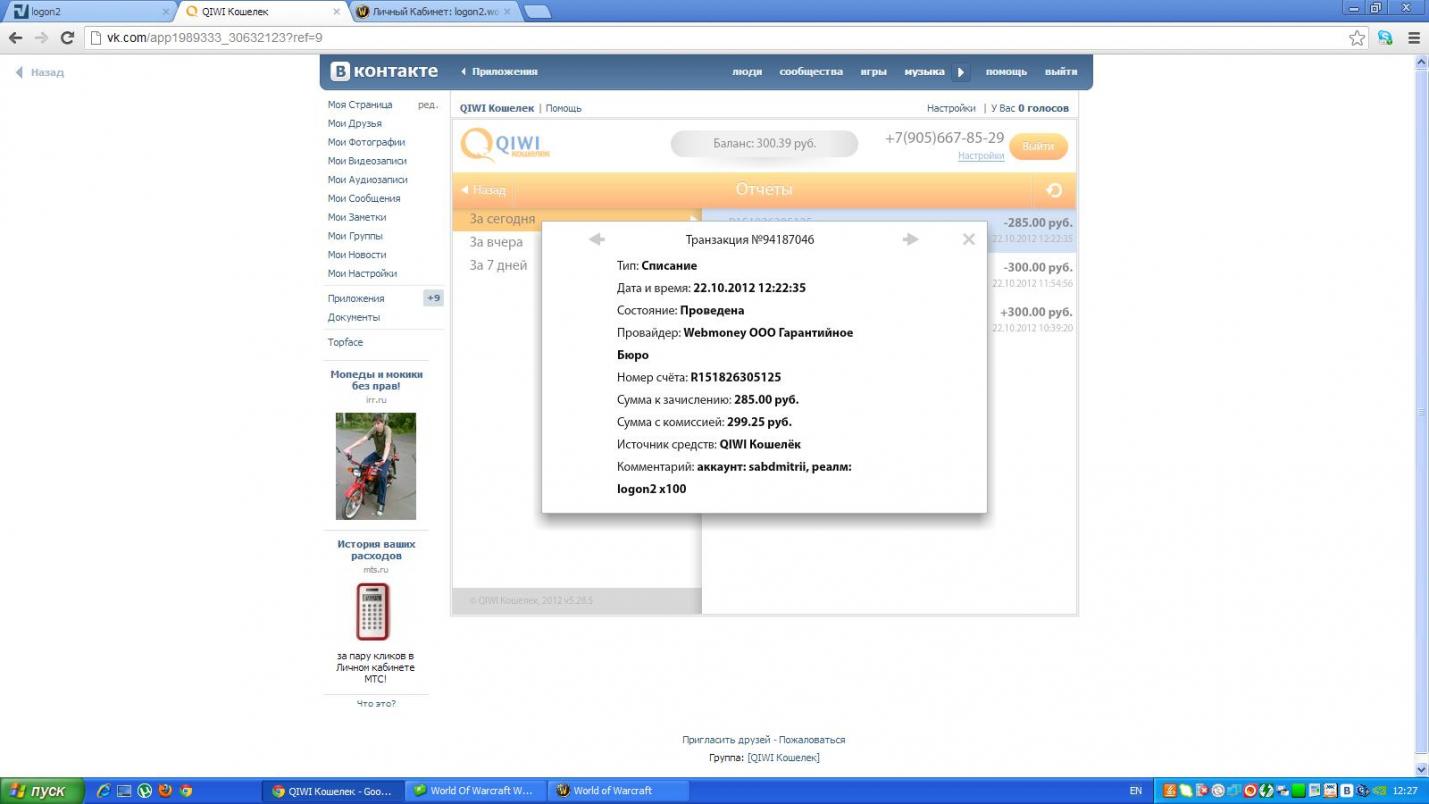The width and height of the screenshot is (1429, 804).
Task: Click the QIWI logo
Action: click(x=505, y=145)
